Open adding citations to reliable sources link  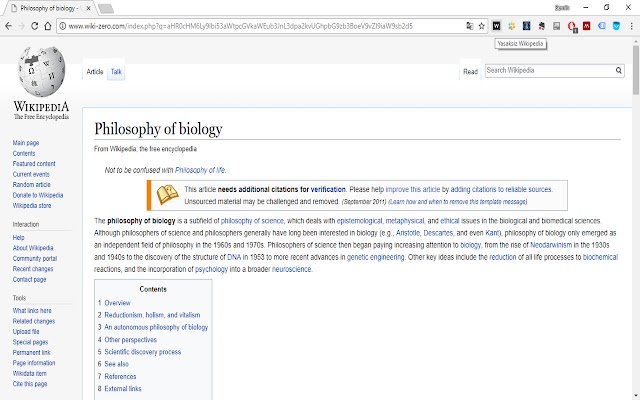pyautogui.click(x=501, y=189)
